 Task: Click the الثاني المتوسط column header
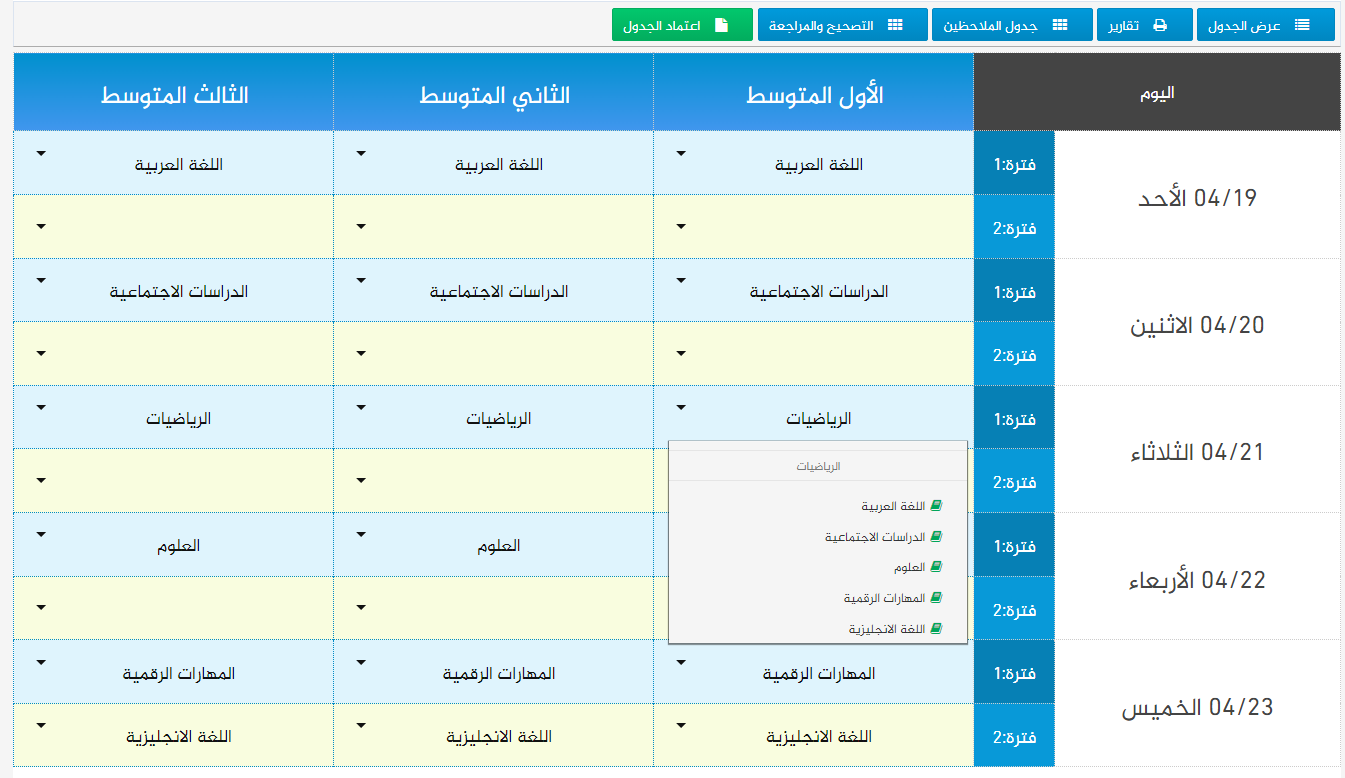[x=493, y=96]
